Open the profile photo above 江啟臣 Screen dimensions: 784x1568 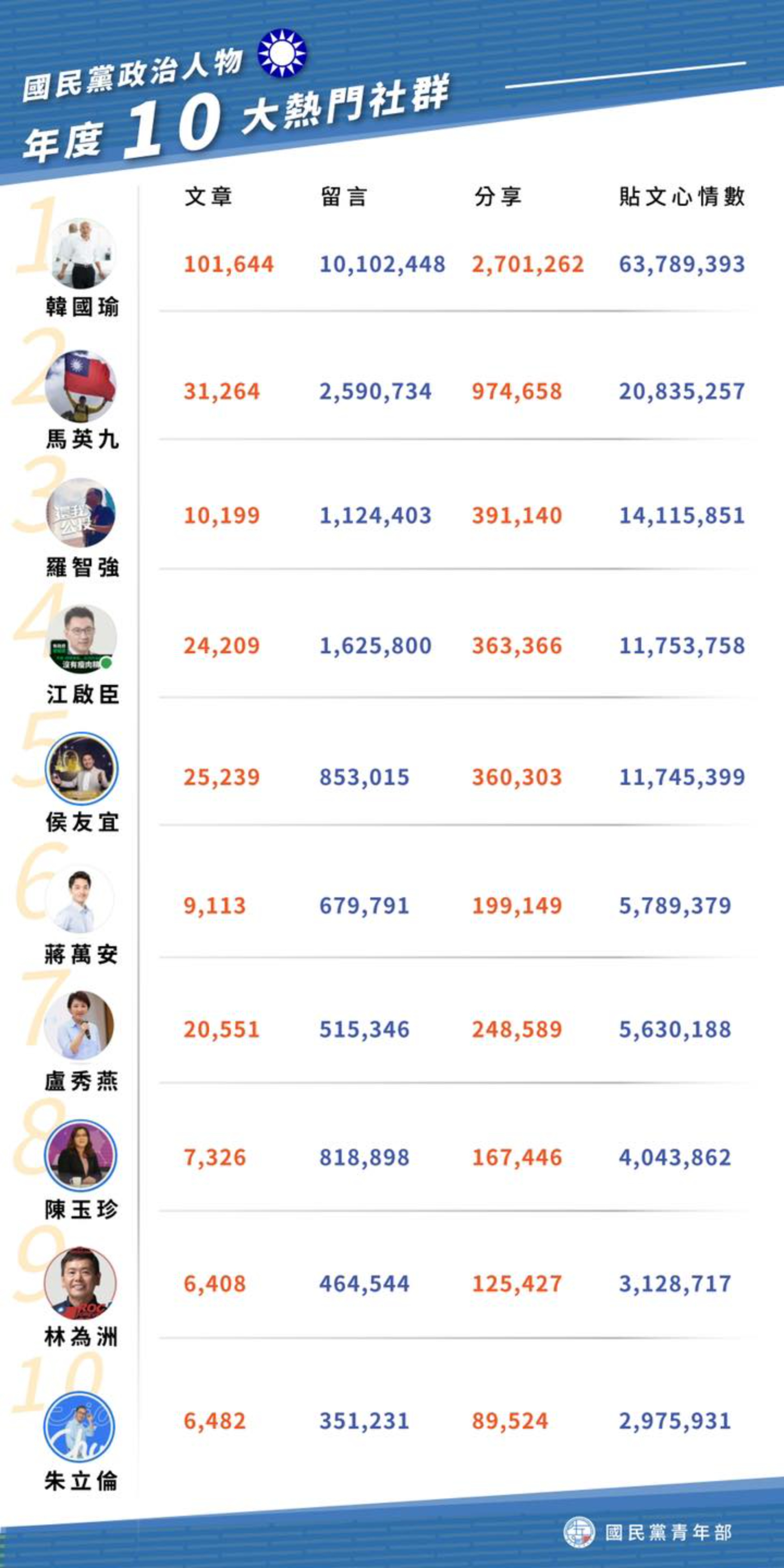coord(82,640)
